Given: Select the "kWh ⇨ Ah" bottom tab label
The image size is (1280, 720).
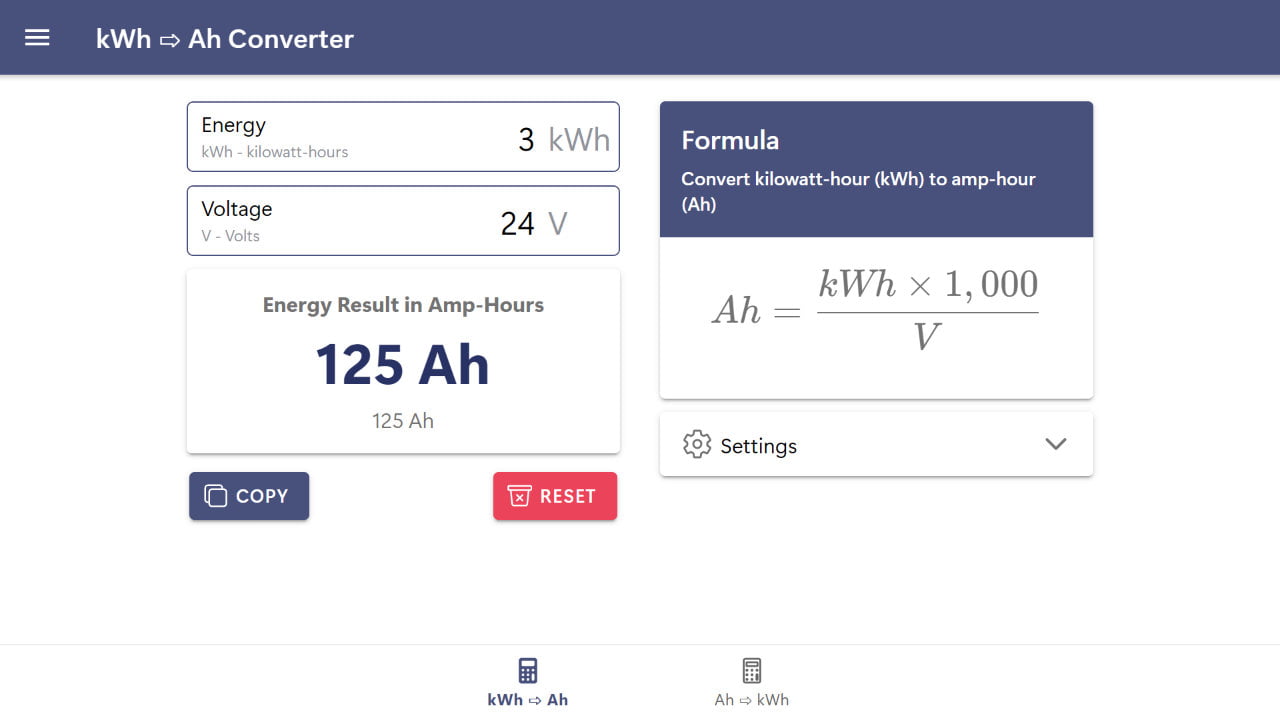Looking at the screenshot, I should (528, 700).
